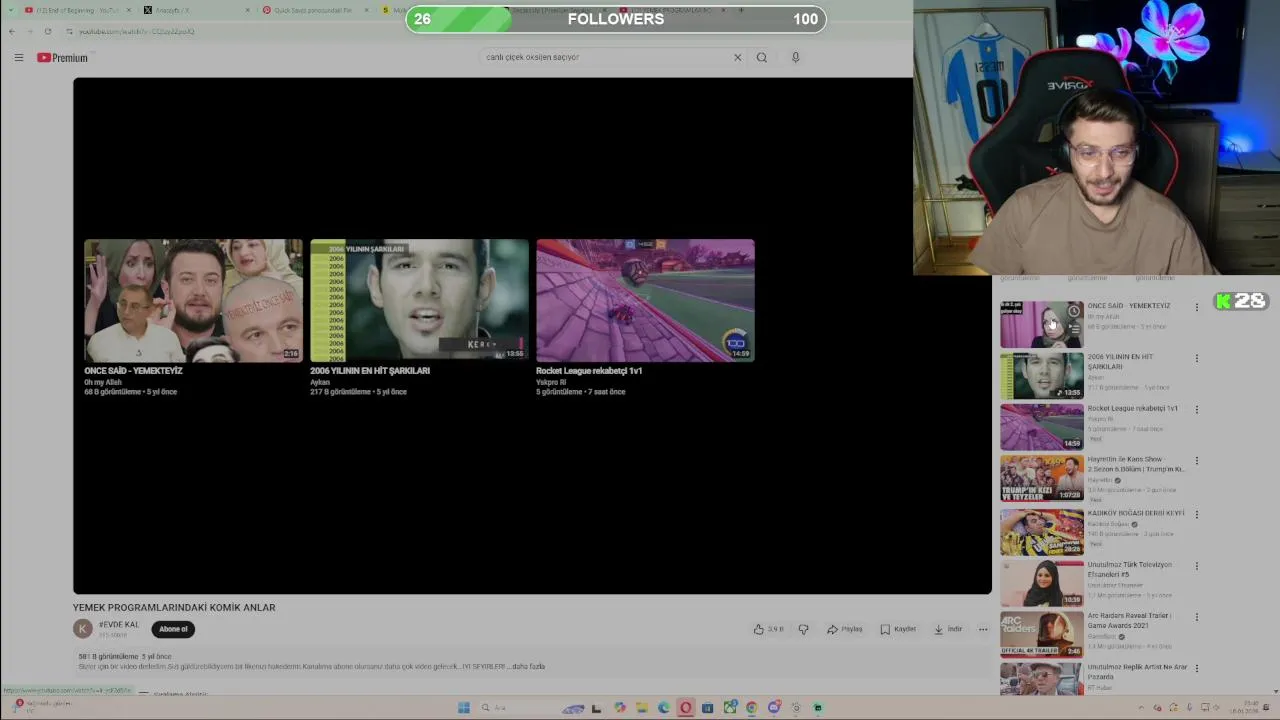
Task: Clear the search box with X
Action: [x=738, y=57]
